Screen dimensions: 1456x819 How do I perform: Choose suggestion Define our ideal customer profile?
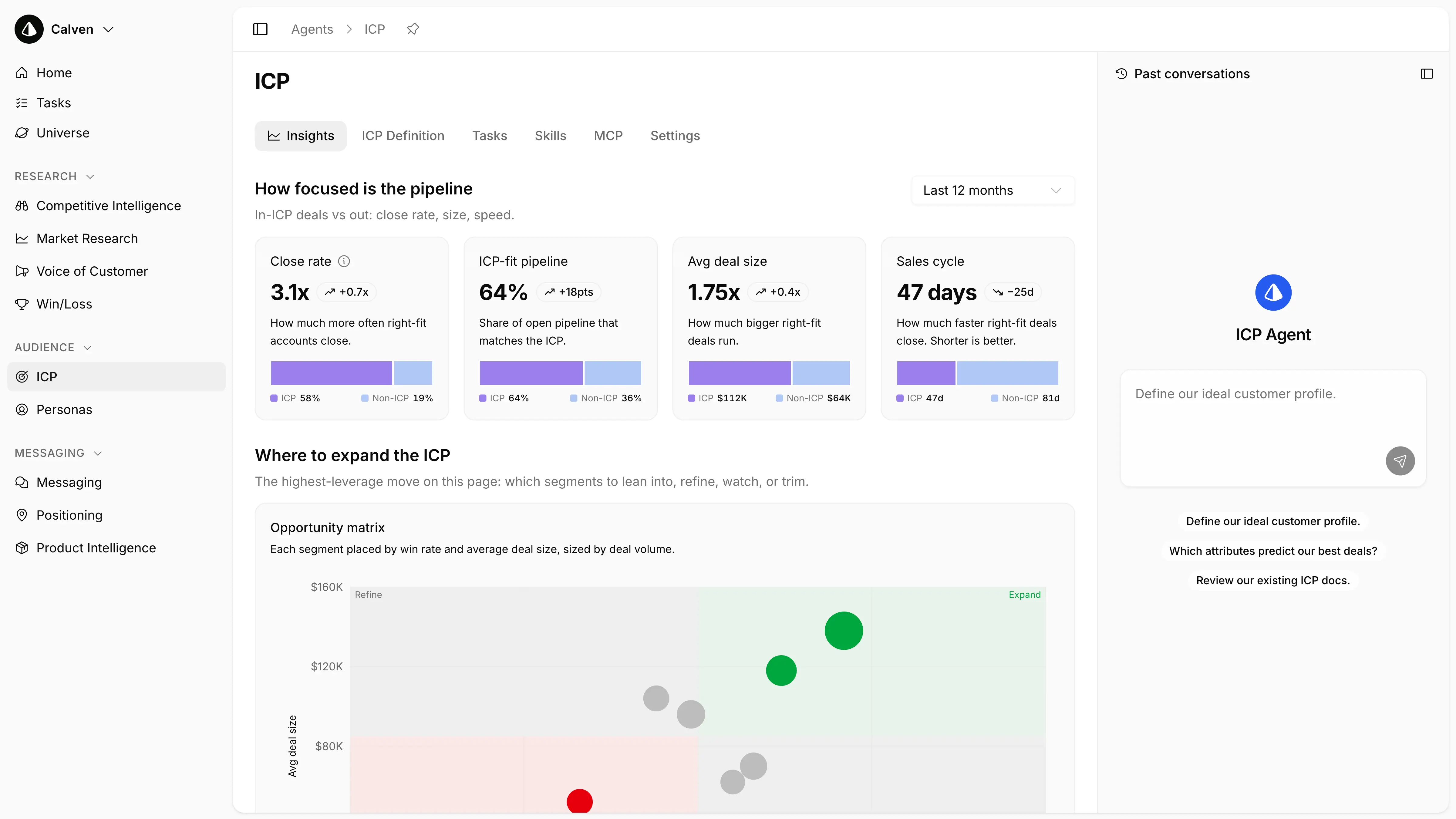[x=1273, y=521]
